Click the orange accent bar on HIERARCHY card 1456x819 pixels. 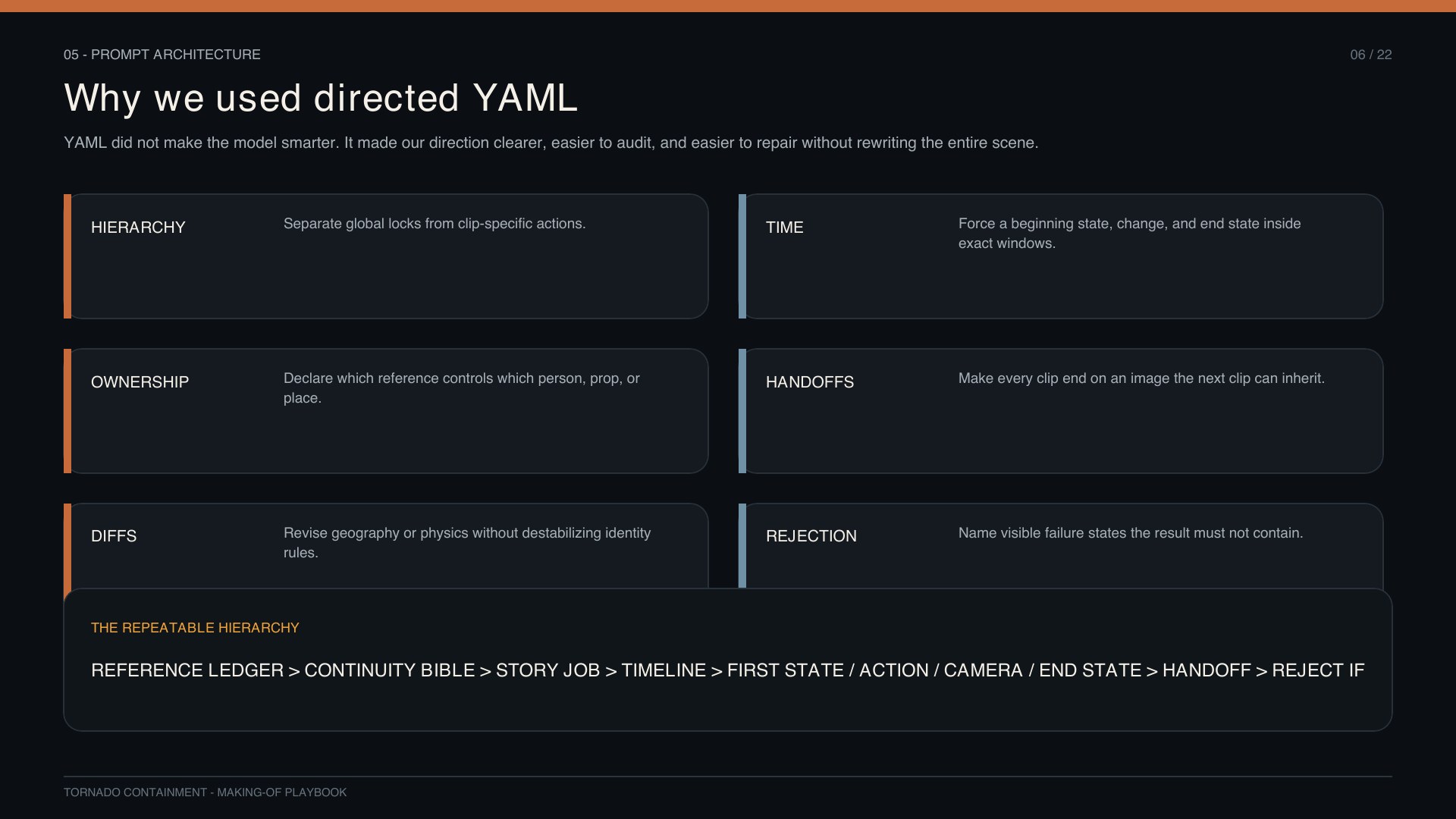67,256
